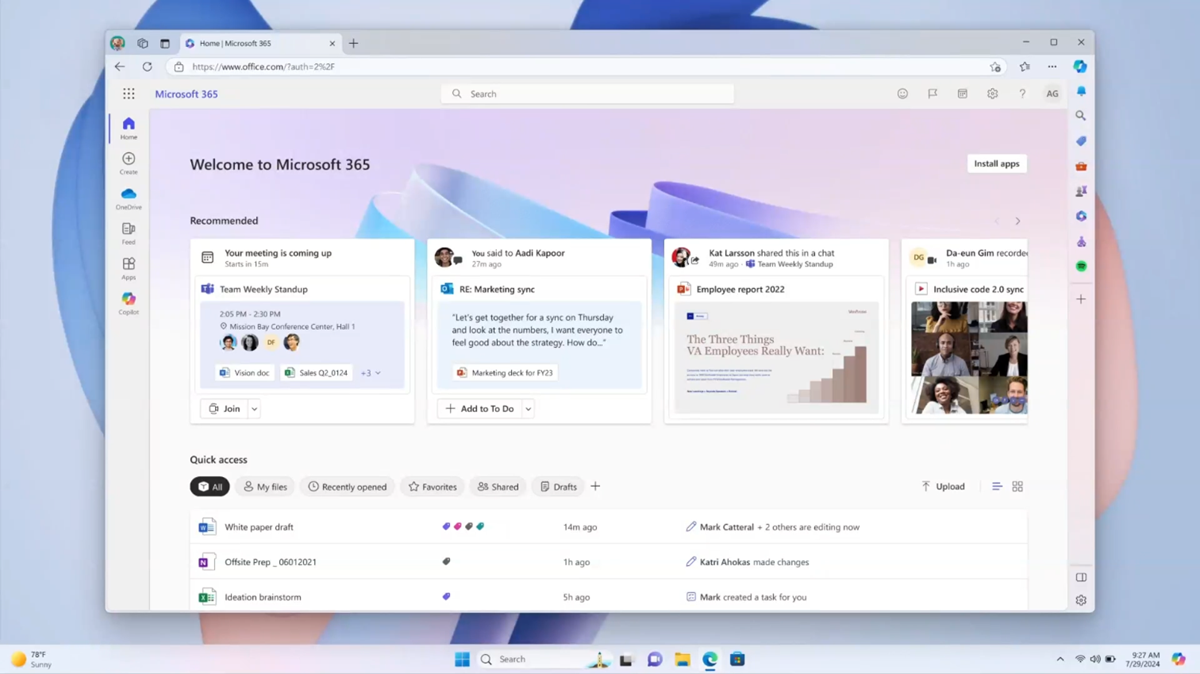The image size is (1200, 674).
Task: Enable the Favorites filter pill
Action: point(432,486)
